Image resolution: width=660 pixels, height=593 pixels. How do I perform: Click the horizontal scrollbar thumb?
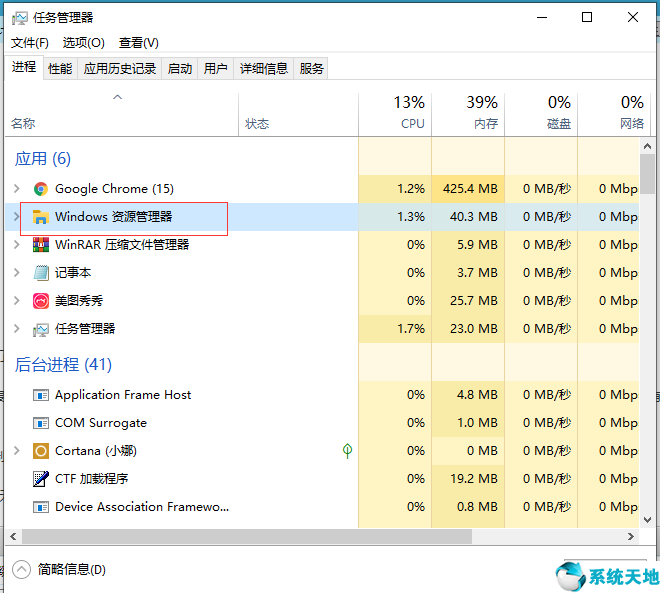[x=247, y=537]
